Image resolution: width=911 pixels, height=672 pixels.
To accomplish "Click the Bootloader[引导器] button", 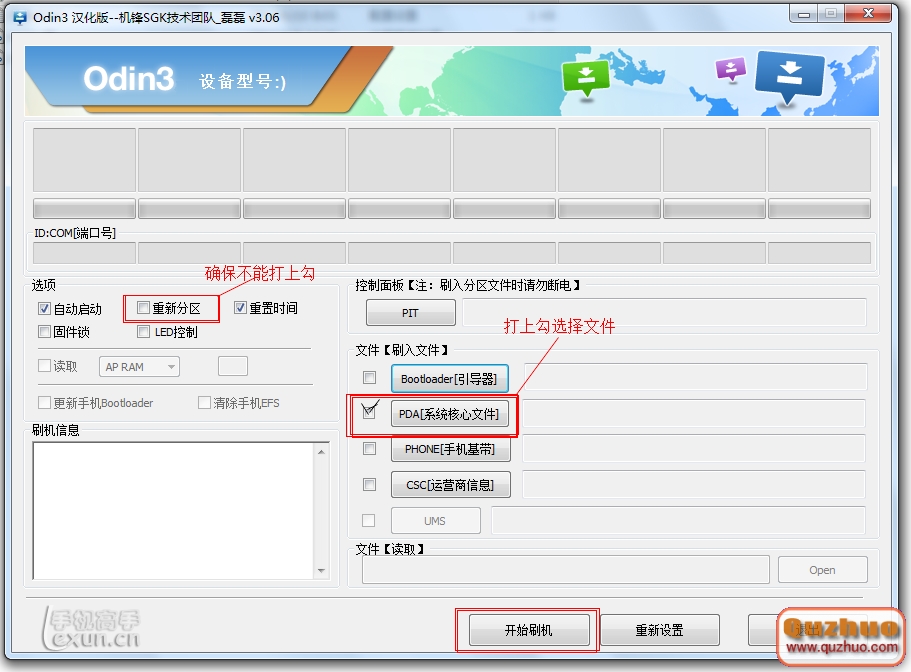I will point(449,379).
